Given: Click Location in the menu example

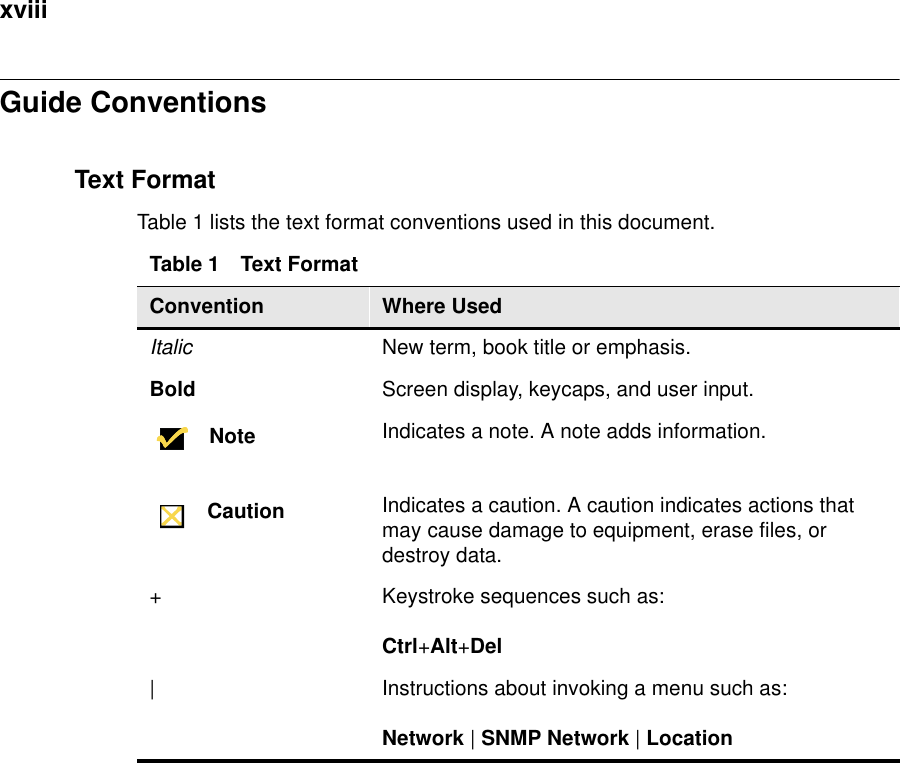Looking at the screenshot, I should (689, 739).
